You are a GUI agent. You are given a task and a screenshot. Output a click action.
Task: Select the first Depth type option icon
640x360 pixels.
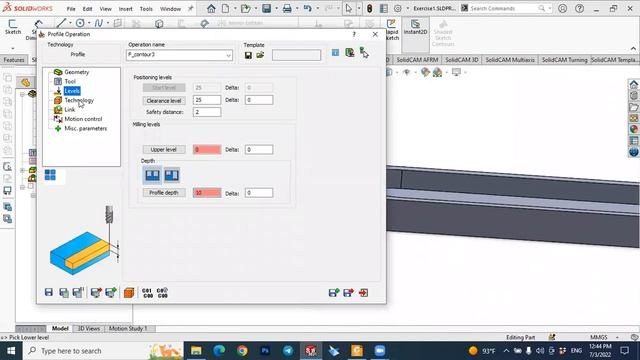tap(153, 175)
